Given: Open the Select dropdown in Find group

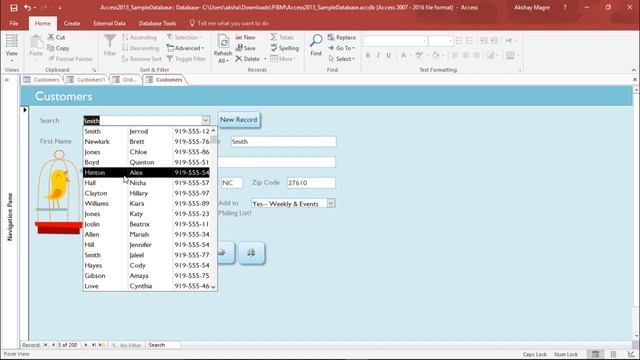Looking at the screenshot, I should 341,59.
